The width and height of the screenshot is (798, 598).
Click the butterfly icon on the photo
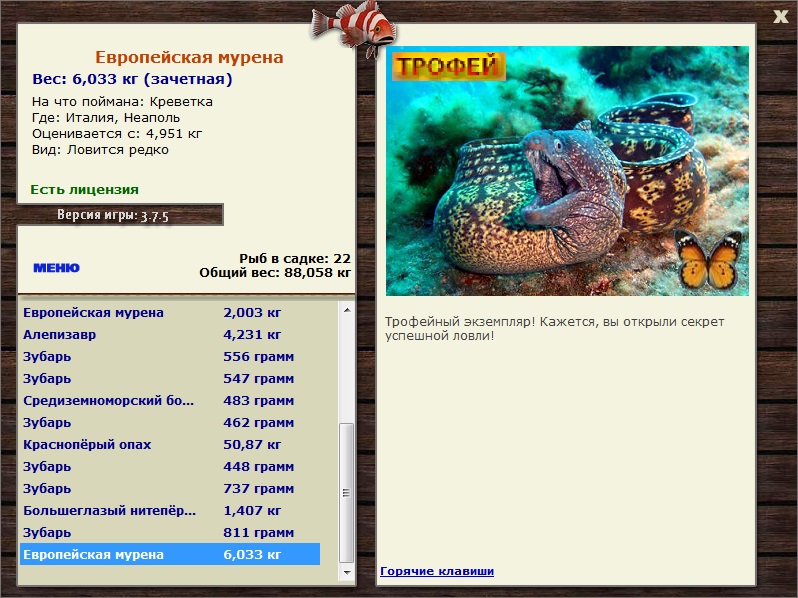point(708,260)
